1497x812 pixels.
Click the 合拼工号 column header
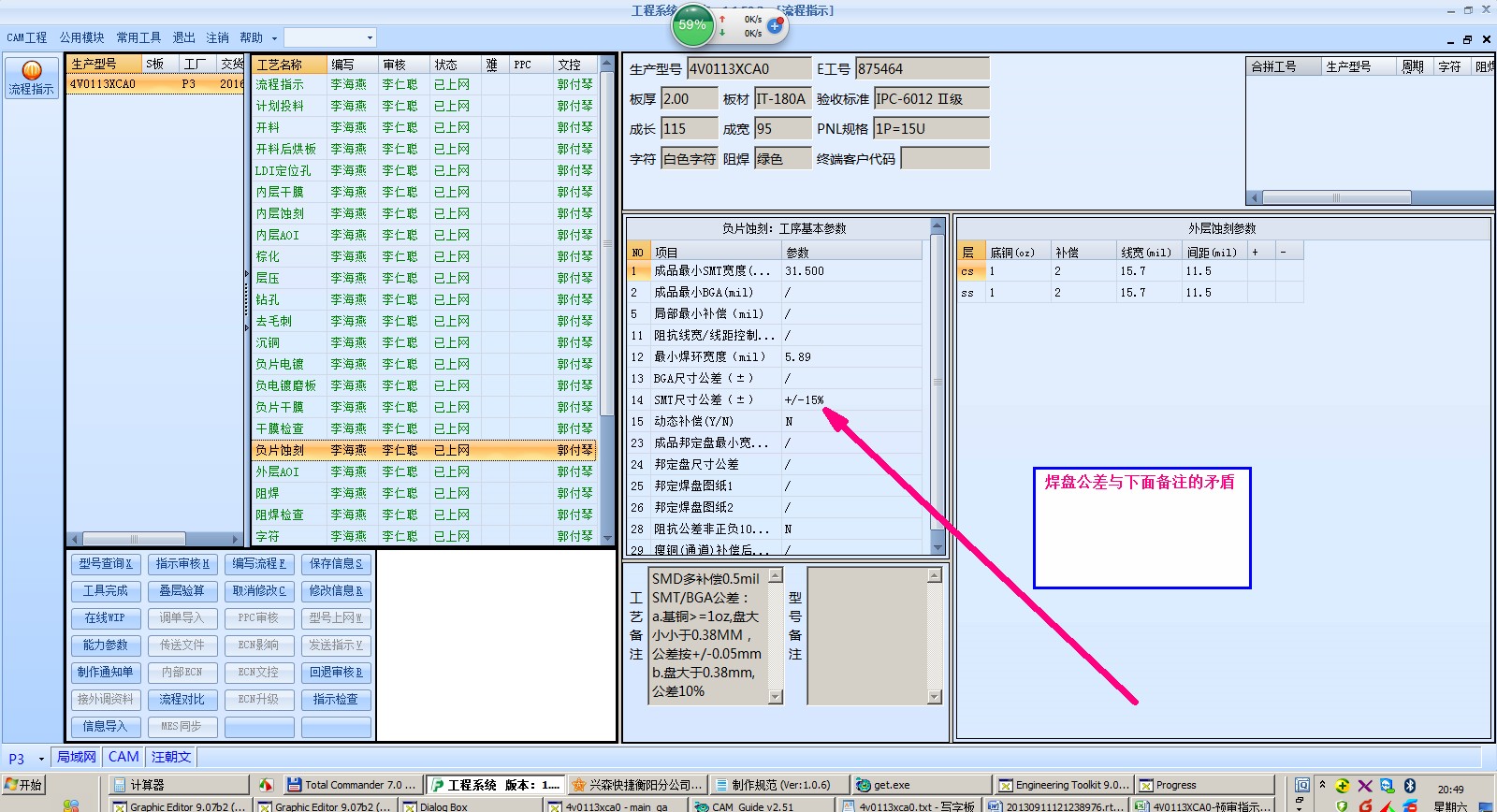(x=1285, y=66)
